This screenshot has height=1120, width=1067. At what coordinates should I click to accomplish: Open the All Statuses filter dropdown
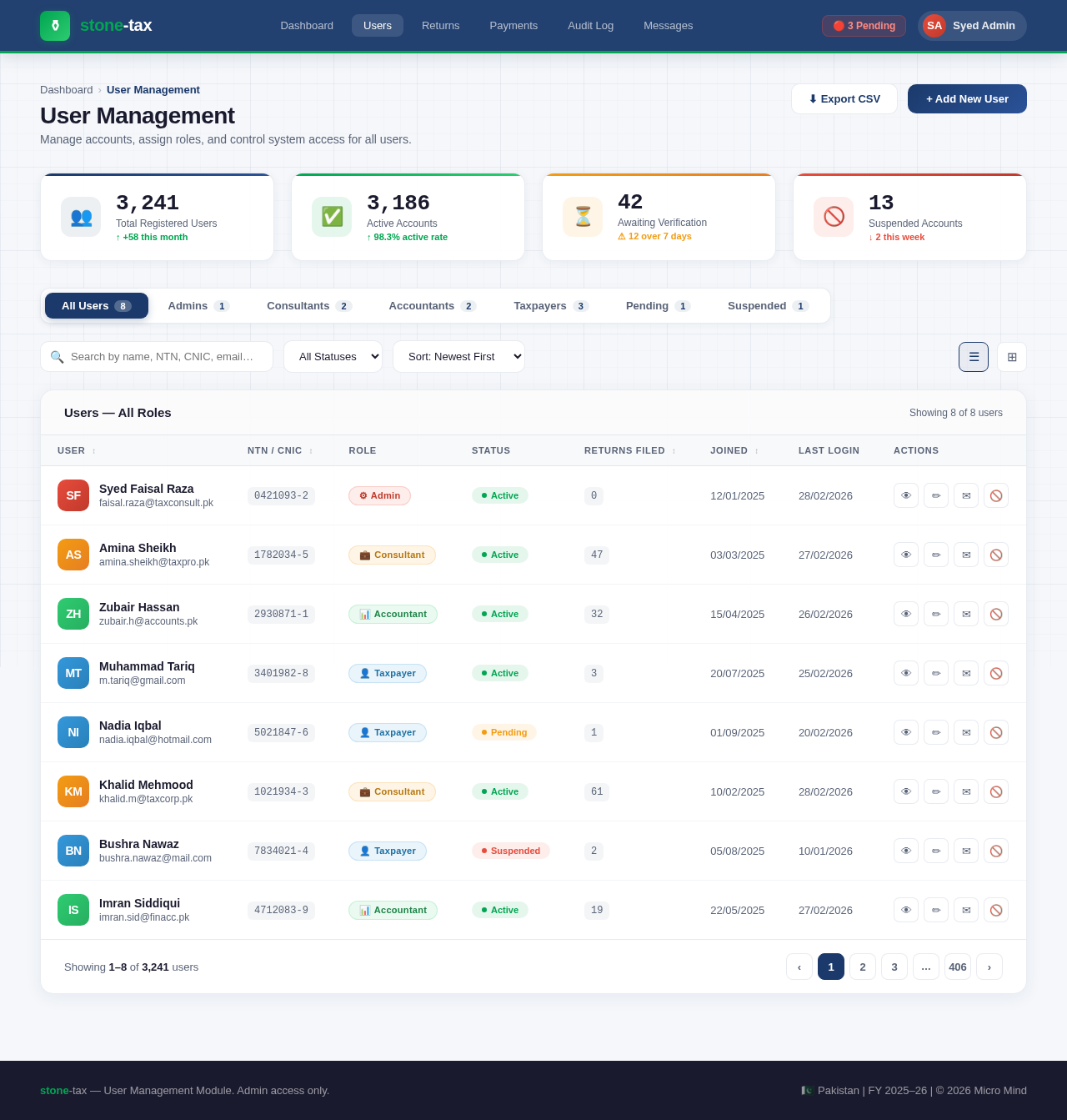pyautogui.click(x=333, y=357)
